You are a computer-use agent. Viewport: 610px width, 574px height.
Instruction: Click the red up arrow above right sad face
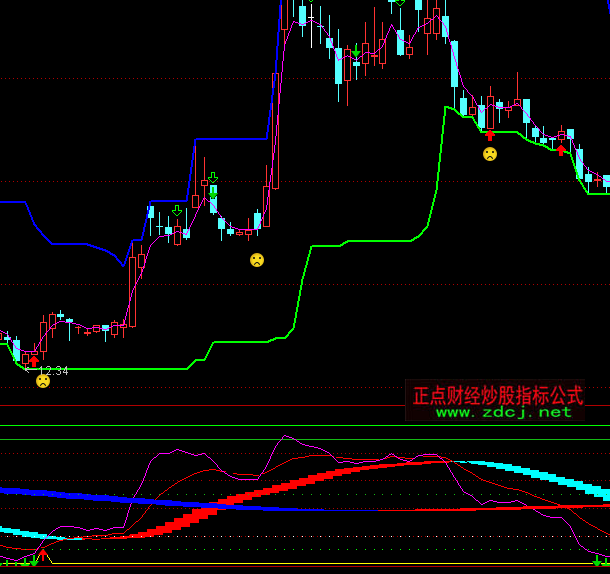tap(490, 135)
